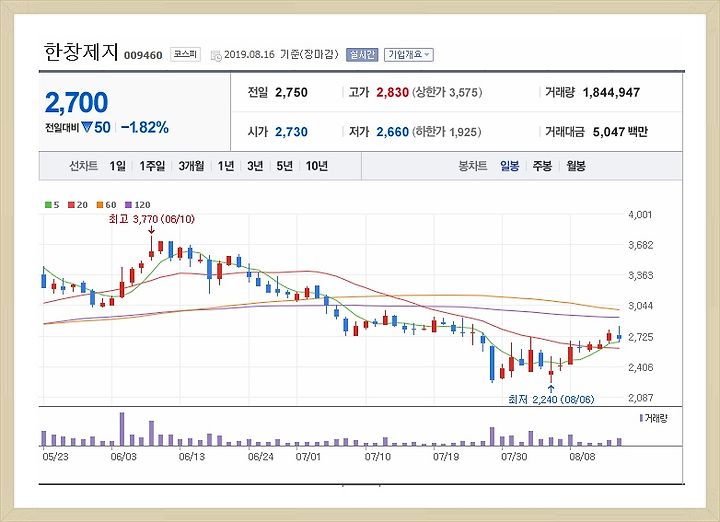
Task: Click the 08/08 date axis label
Action: tap(582, 457)
